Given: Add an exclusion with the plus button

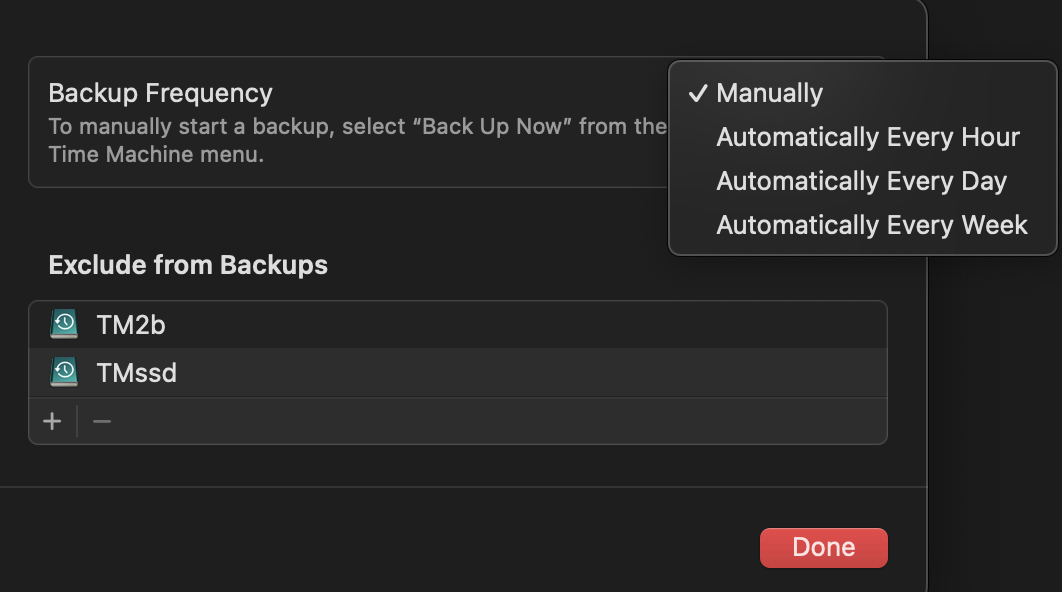Looking at the screenshot, I should click(52, 421).
